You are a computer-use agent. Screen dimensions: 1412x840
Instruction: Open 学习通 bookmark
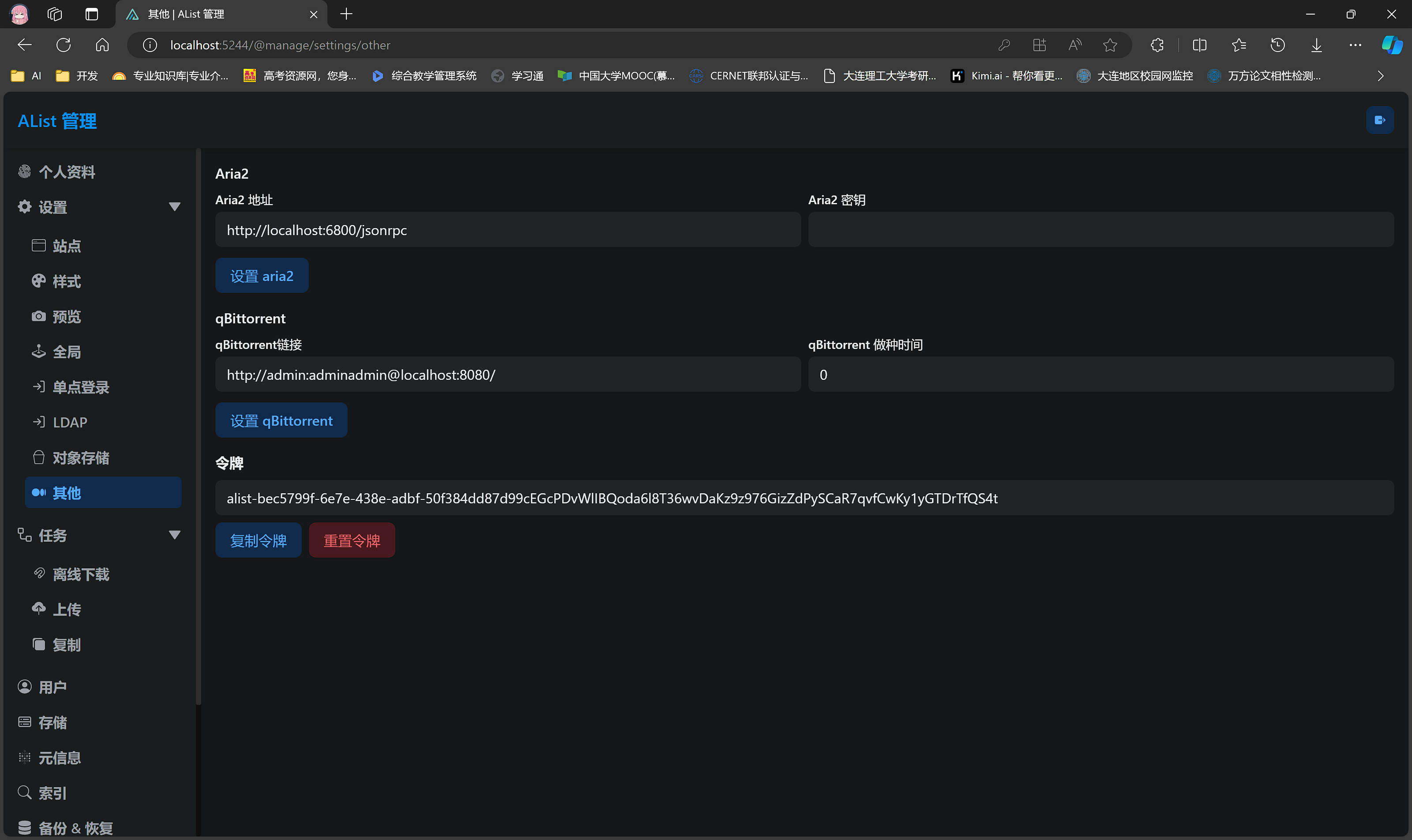pyautogui.click(x=518, y=76)
